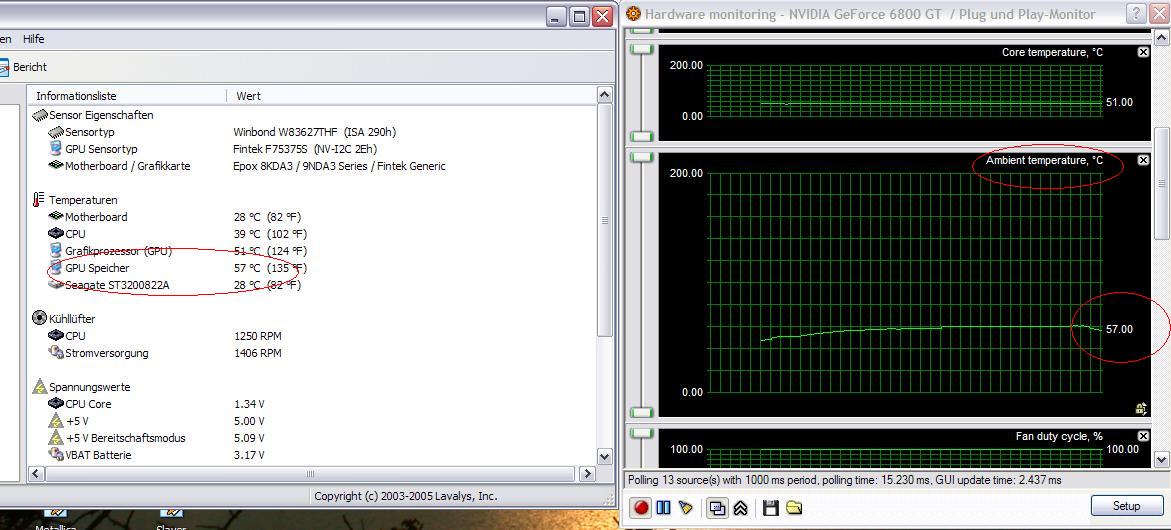
Task: Click the value '1250 RPM'
Action: [x=258, y=336]
